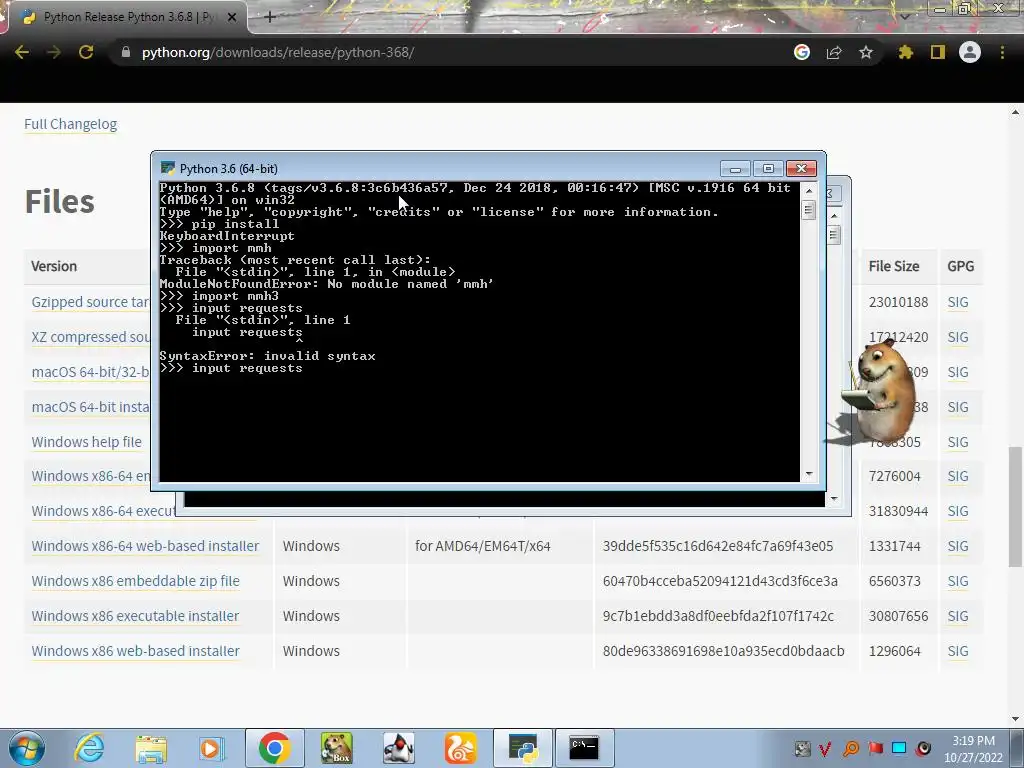The image size is (1024, 768).
Task: Click the blue monitor tray icon
Action: [x=899, y=748]
